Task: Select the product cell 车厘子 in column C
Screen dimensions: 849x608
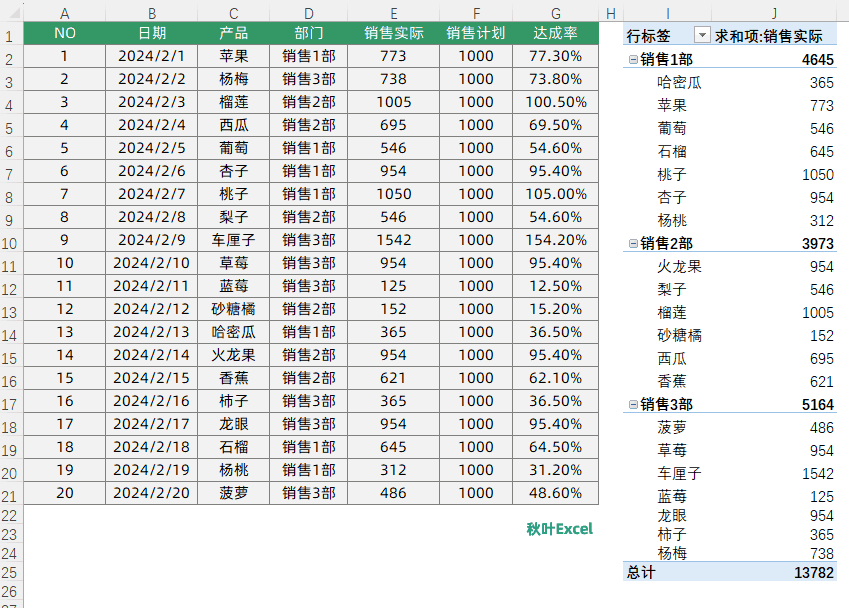Action: point(233,240)
